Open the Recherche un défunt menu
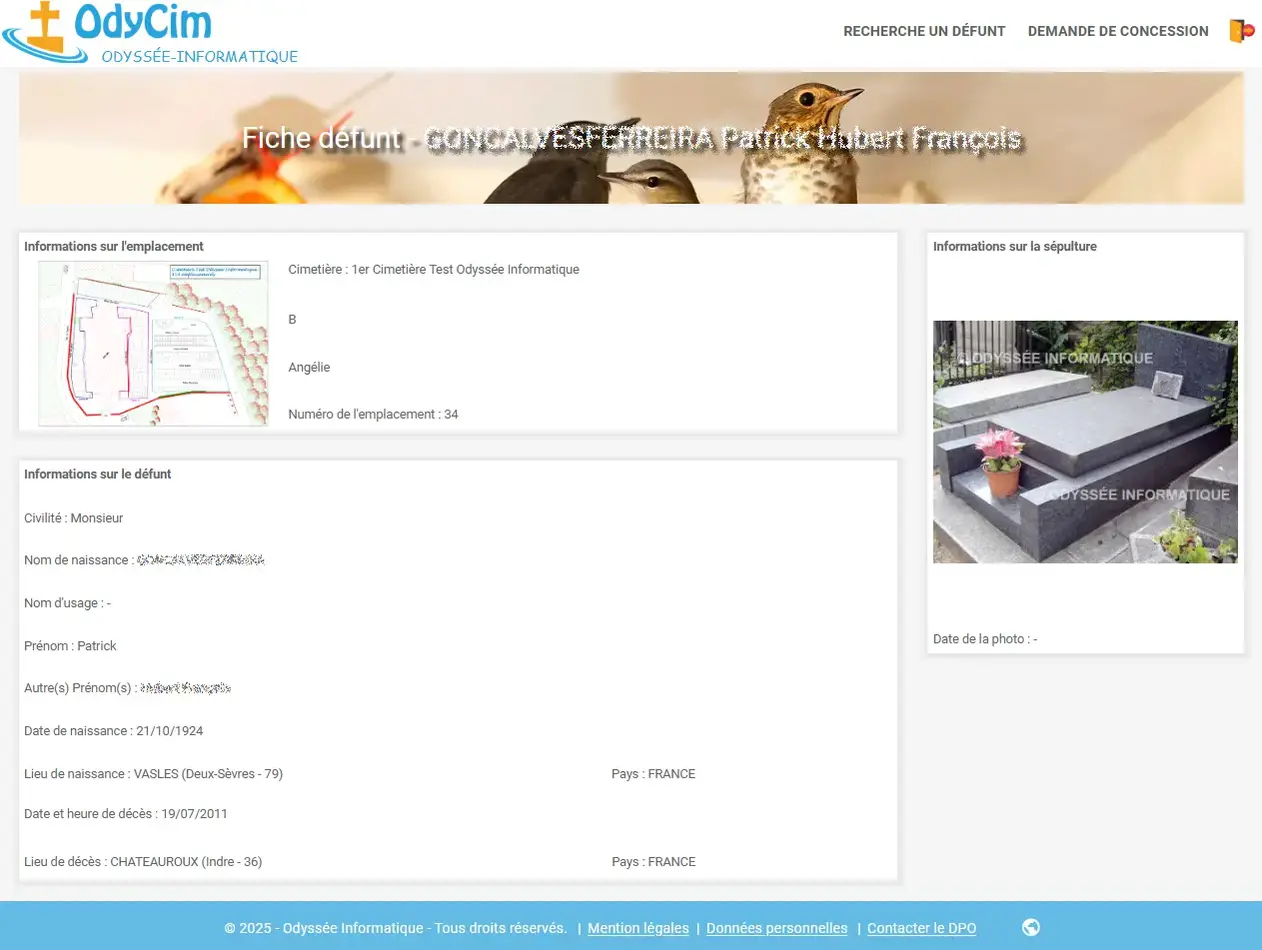This screenshot has width=1262, height=950. [x=924, y=31]
